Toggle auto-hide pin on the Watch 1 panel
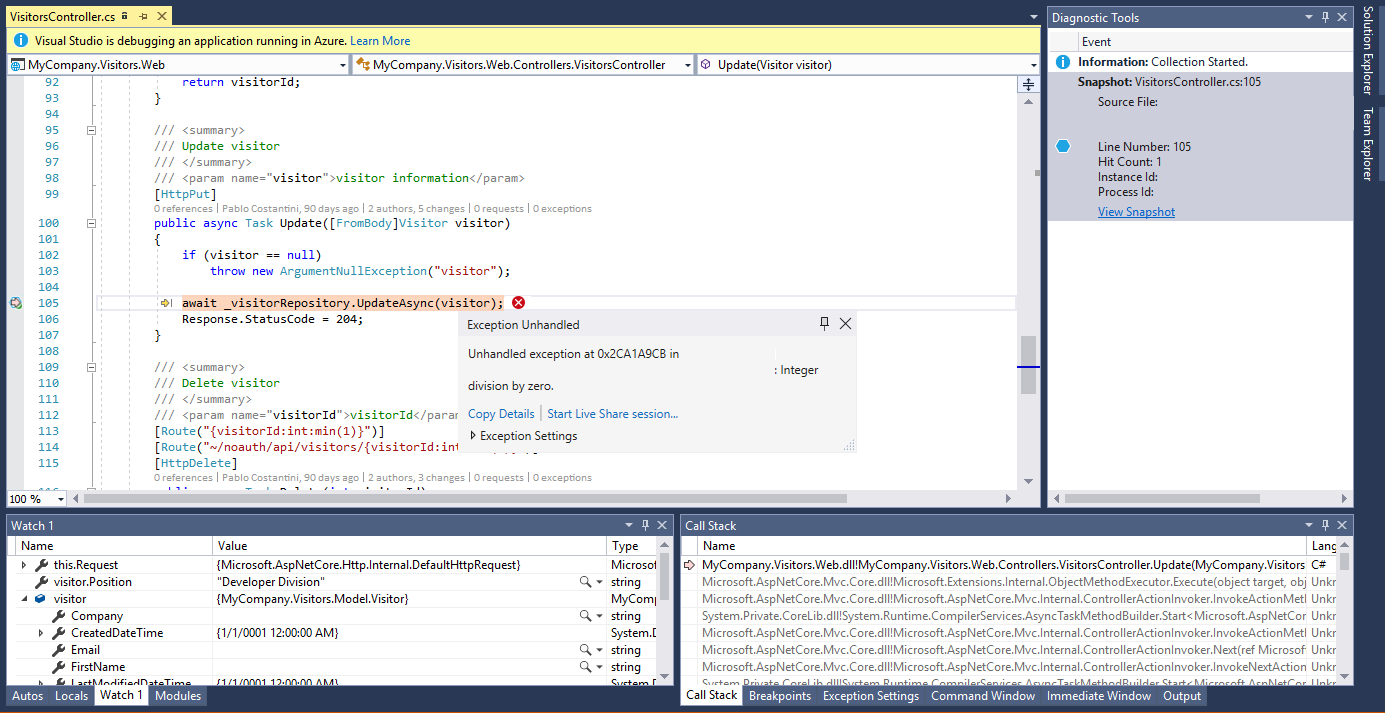This screenshot has height=713, width=1385. tap(645, 525)
